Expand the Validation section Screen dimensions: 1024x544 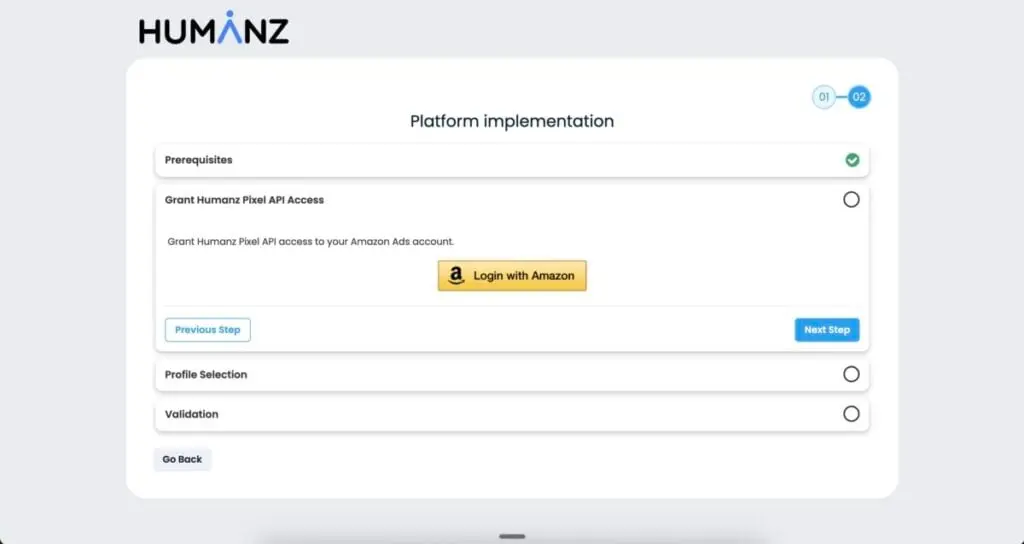click(x=512, y=414)
